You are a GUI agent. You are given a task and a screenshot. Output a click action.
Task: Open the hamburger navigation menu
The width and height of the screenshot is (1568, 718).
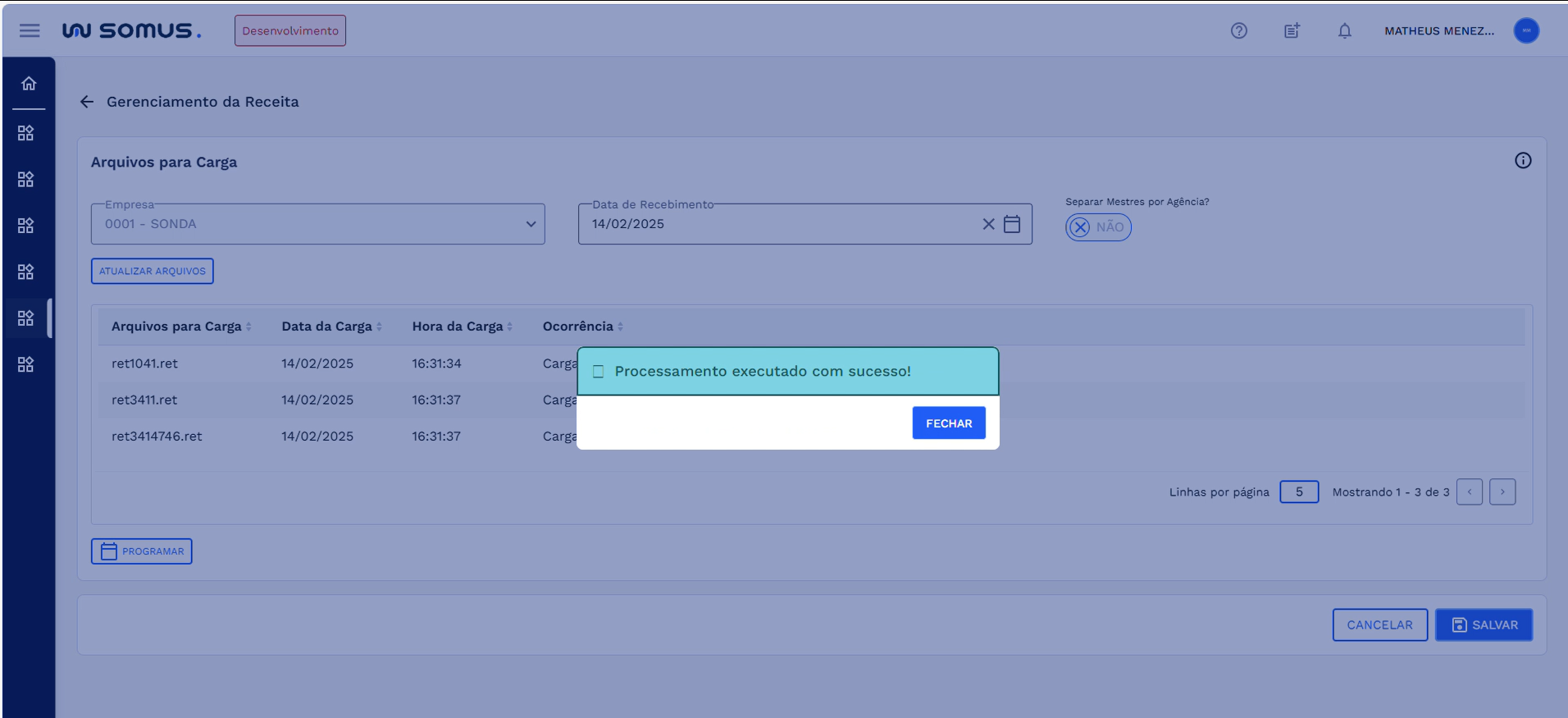[30, 30]
